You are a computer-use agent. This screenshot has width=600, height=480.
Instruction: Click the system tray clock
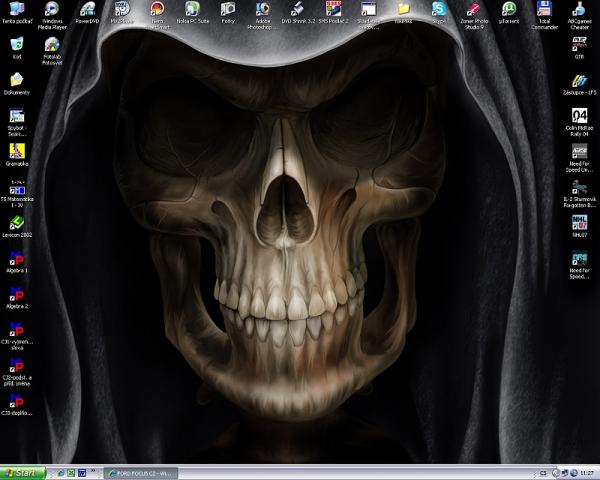click(x=586, y=472)
